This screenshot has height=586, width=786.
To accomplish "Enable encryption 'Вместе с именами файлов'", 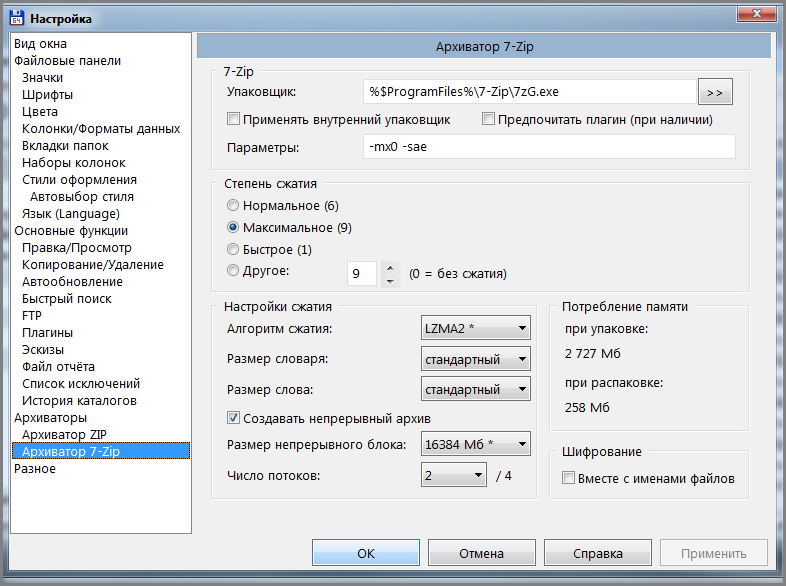I will (569, 478).
